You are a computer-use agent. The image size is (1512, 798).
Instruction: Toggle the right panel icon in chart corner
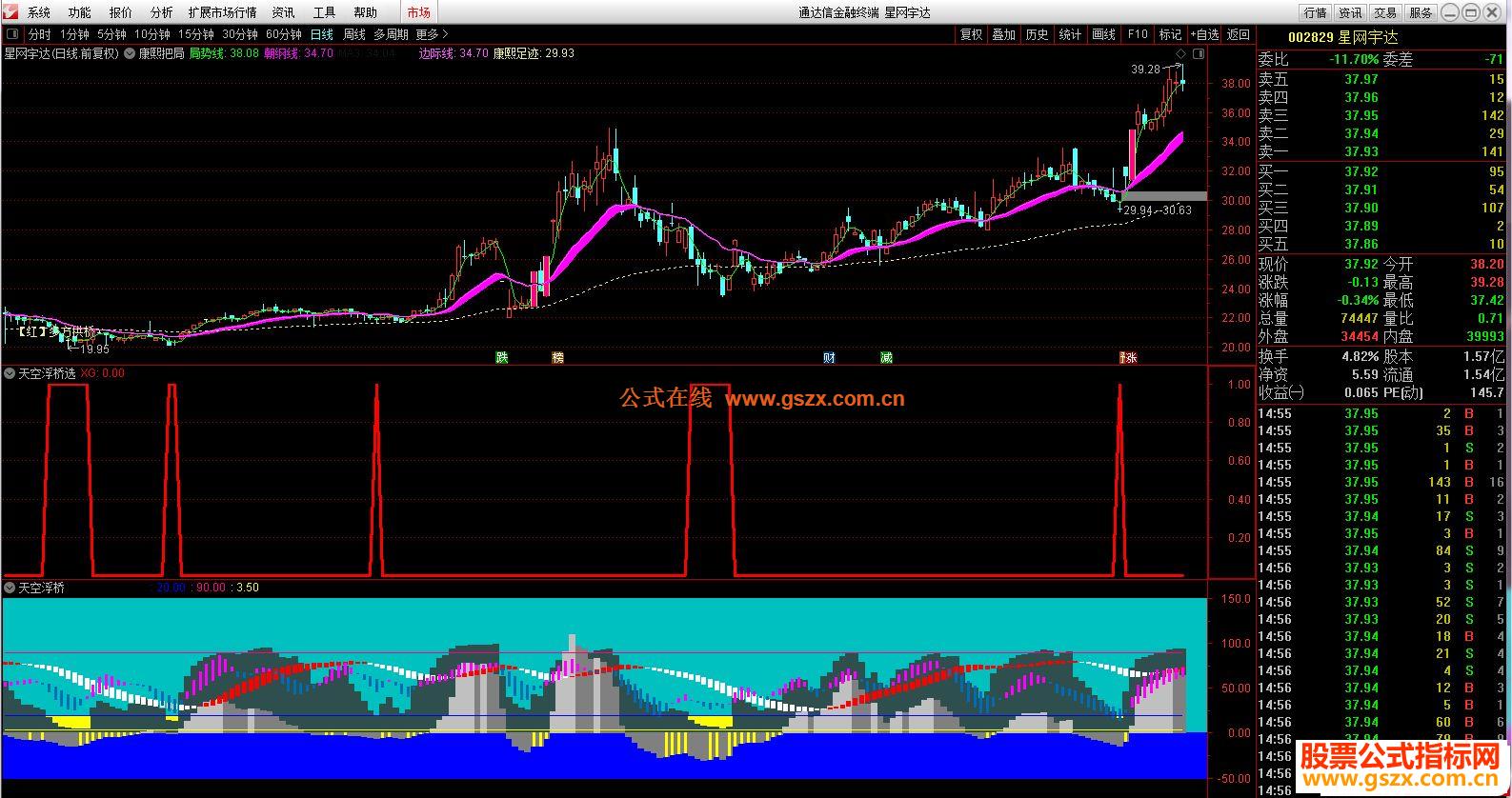point(1199,53)
